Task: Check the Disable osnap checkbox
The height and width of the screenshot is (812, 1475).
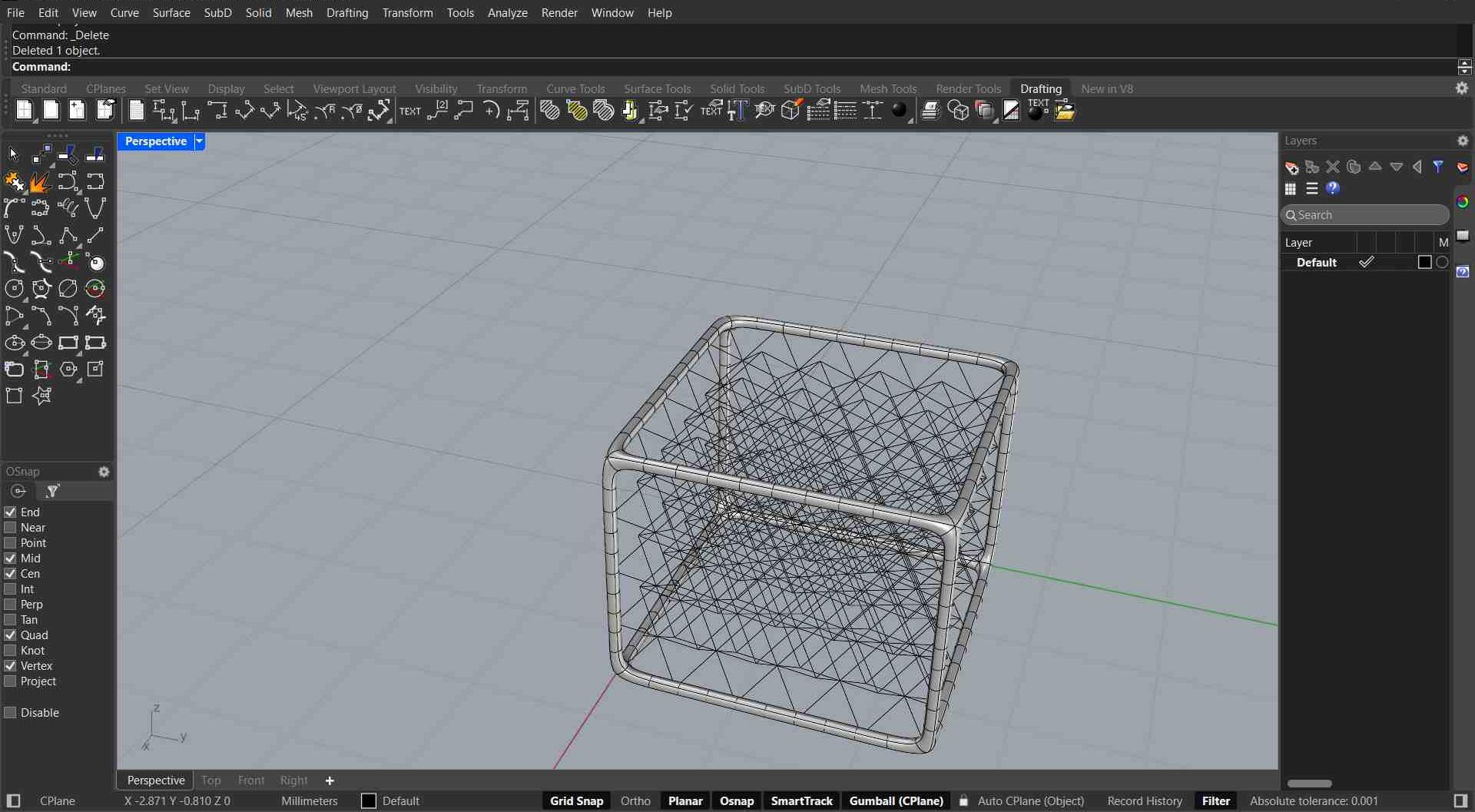Action: click(11, 713)
